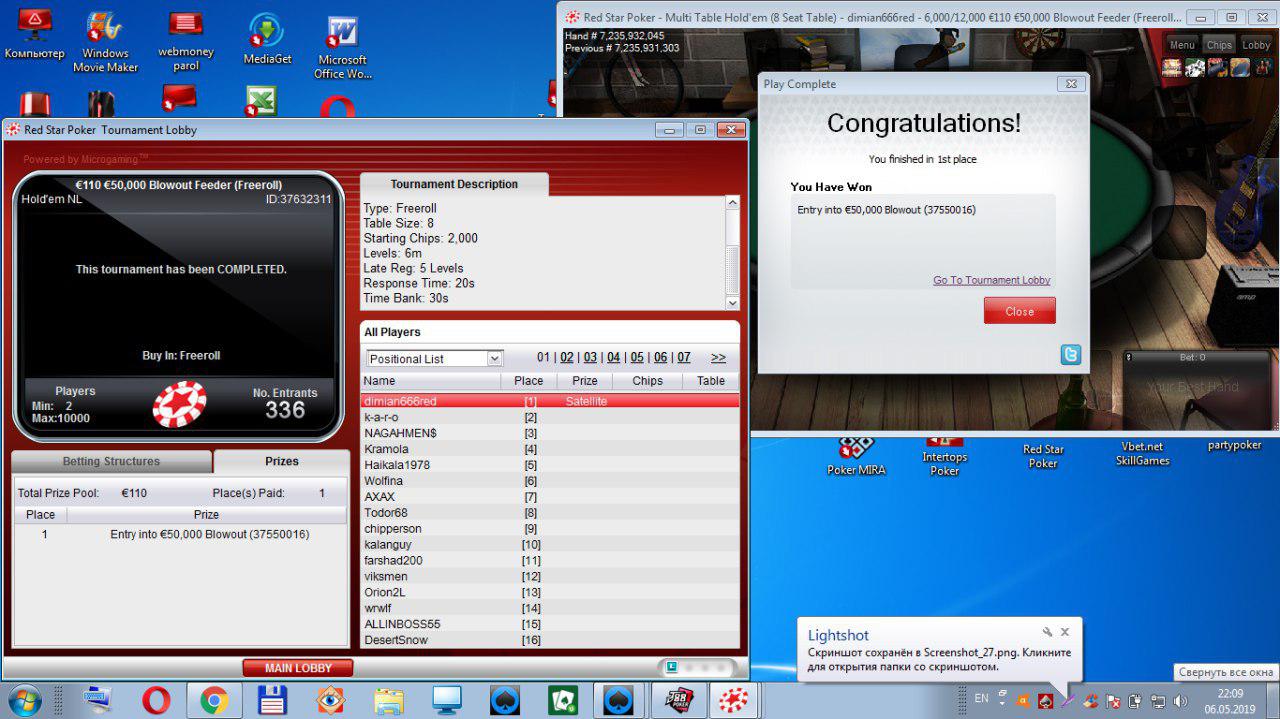
Task: Click the Lightshot screenshot saved notification
Action: pos(939,651)
